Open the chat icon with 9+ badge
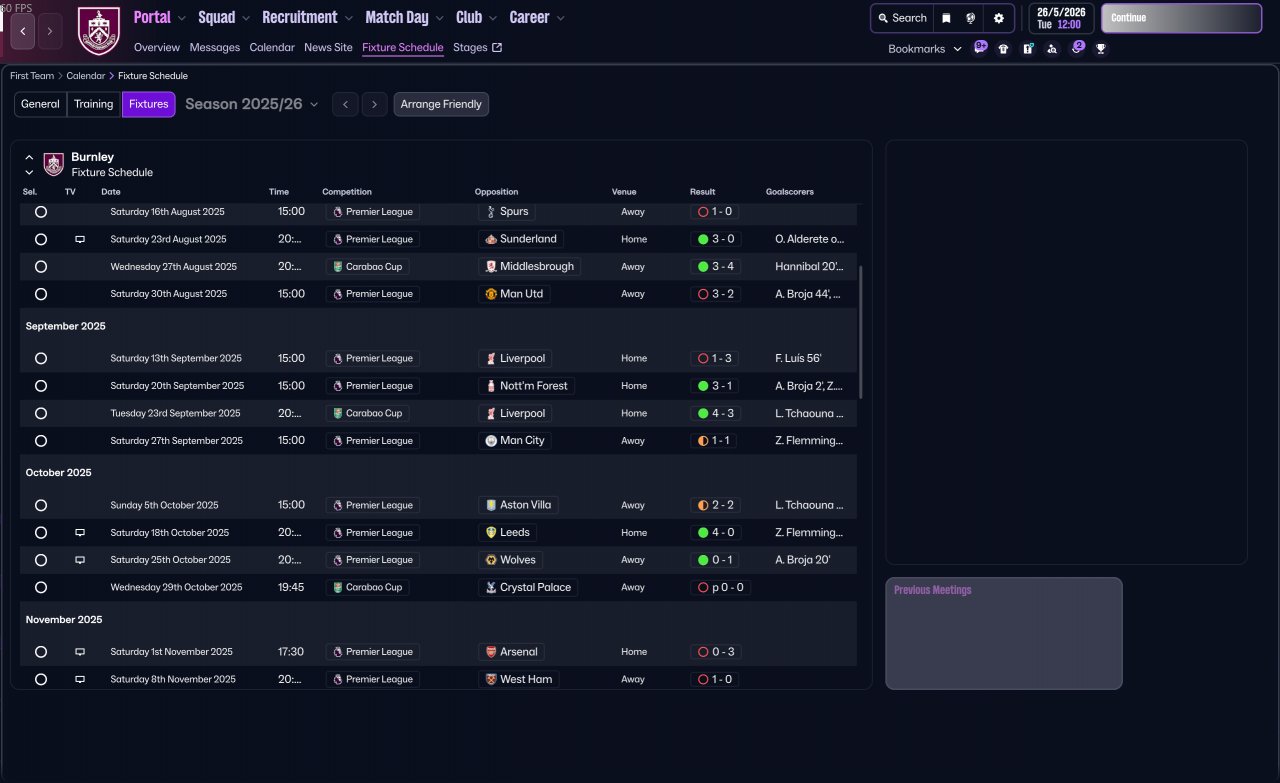The height and width of the screenshot is (783, 1280). [x=980, y=47]
